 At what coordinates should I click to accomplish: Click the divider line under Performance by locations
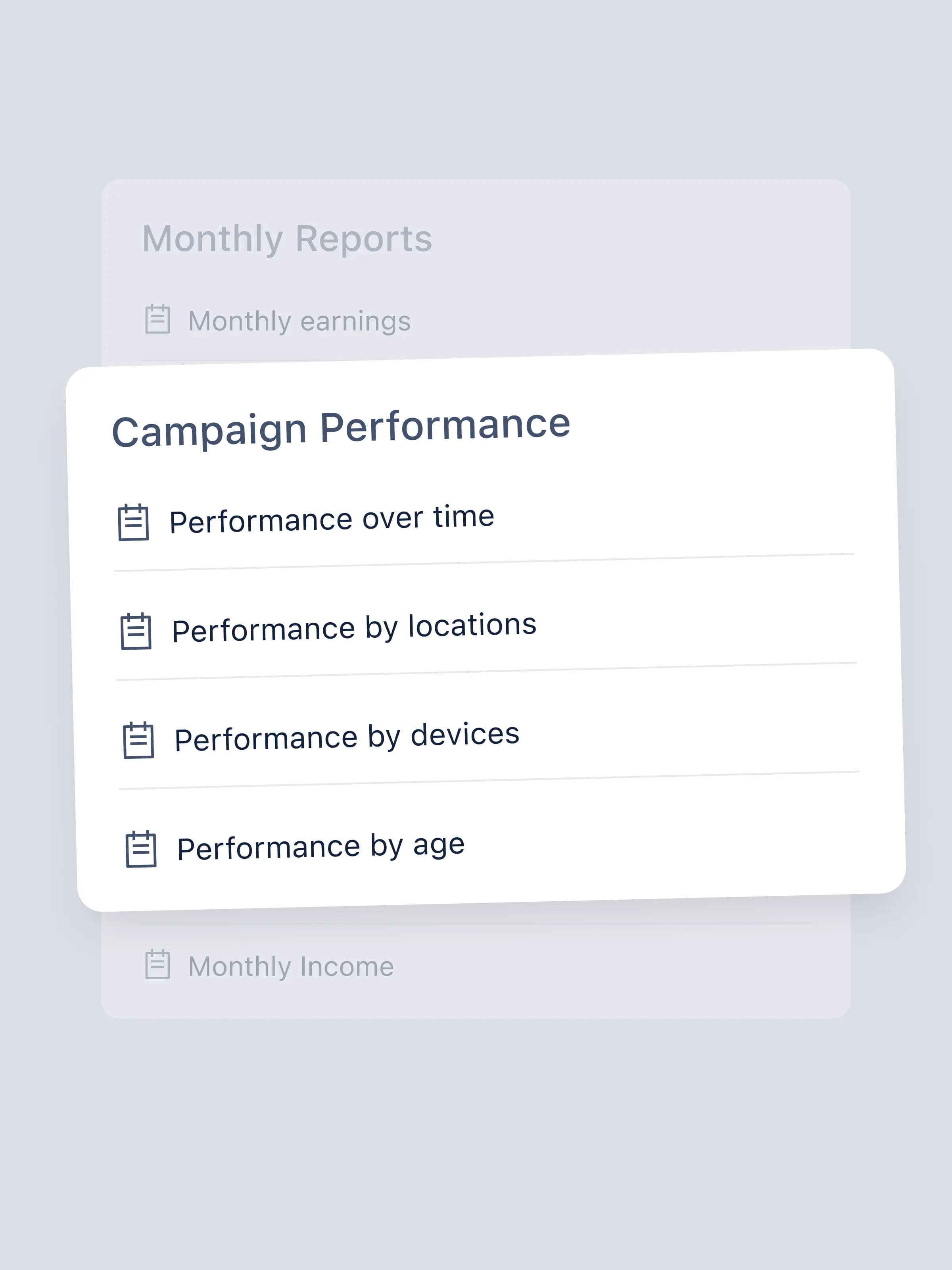pyautogui.click(x=487, y=672)
